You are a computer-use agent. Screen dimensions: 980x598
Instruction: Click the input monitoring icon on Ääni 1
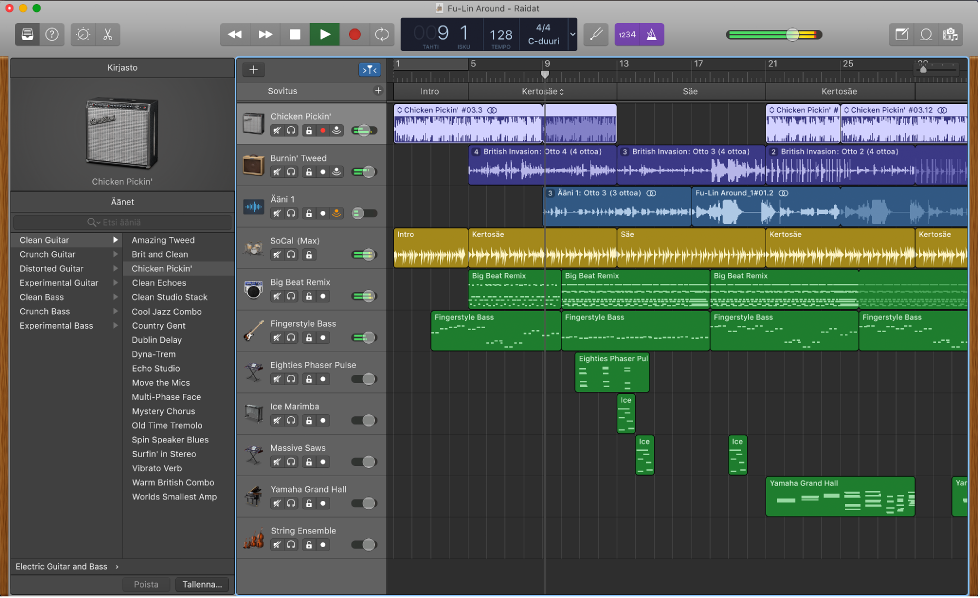336,212
